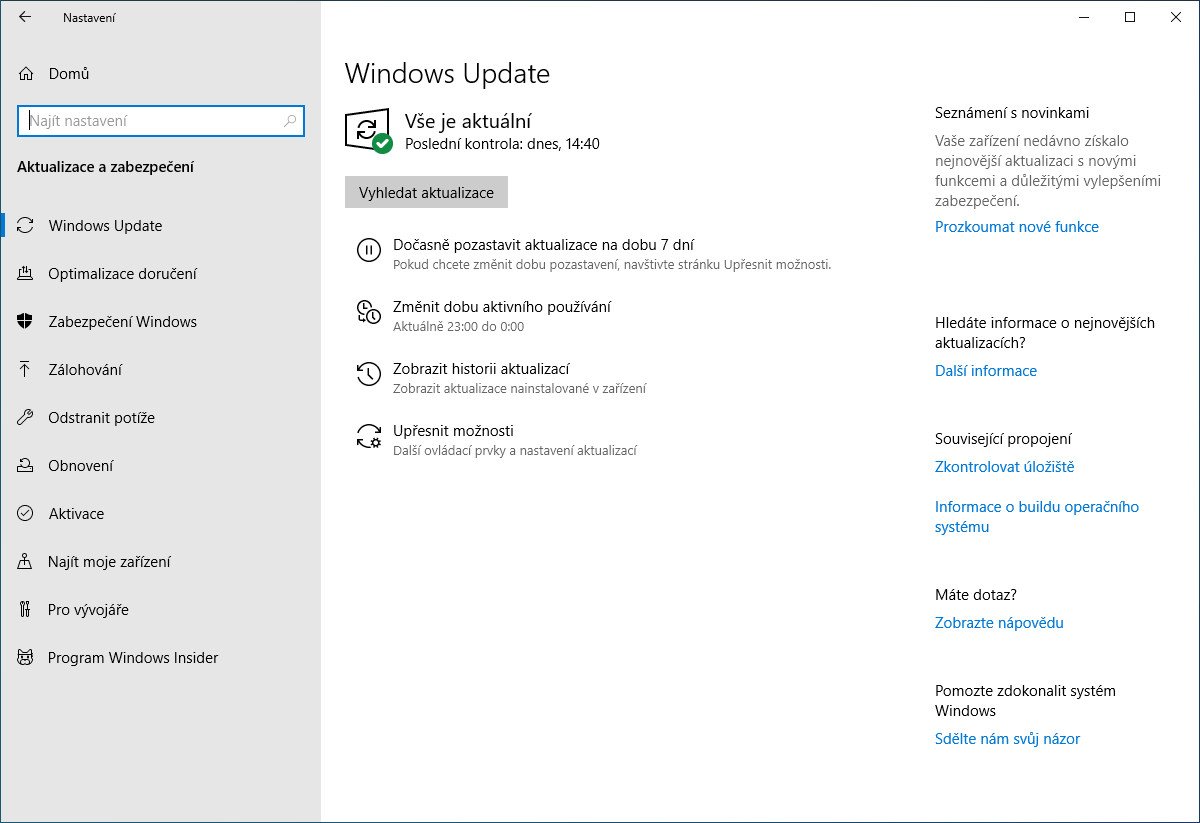Click Poslední kontrola: dnes, 14:40 text
The width and height of the screenshot is (1200, 823).
tap(502, 144)
